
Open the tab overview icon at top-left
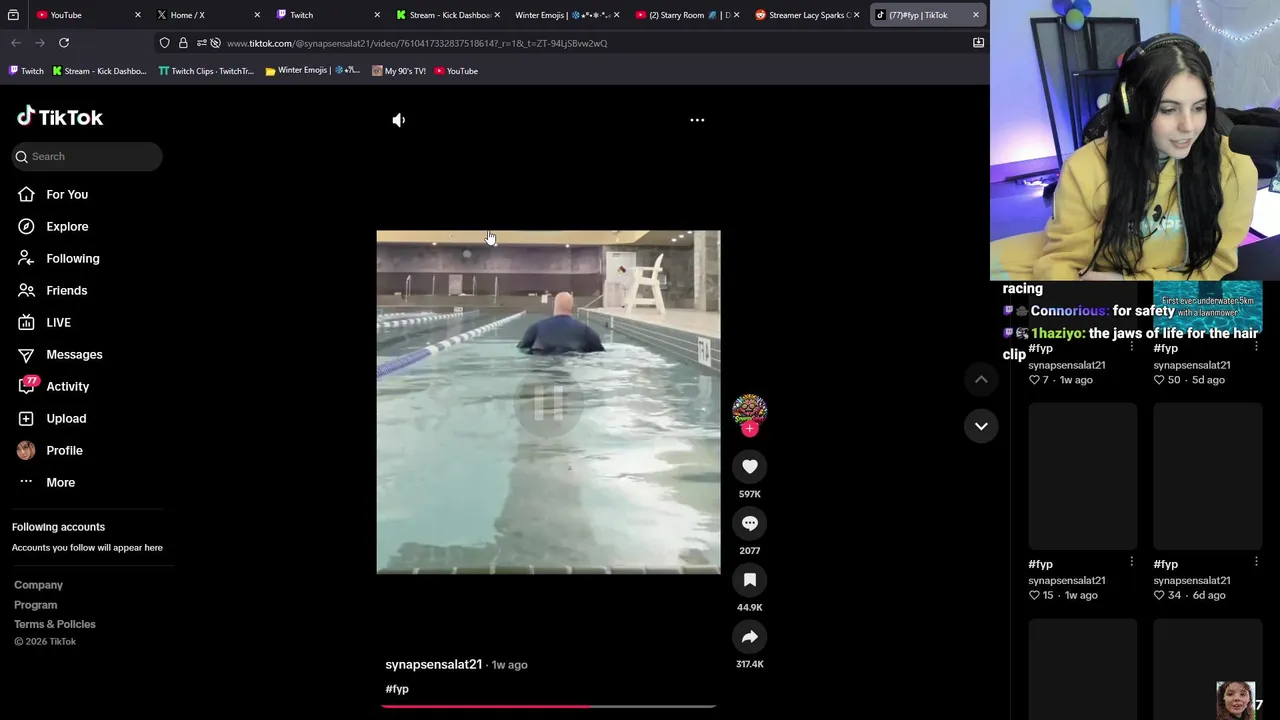13,15
